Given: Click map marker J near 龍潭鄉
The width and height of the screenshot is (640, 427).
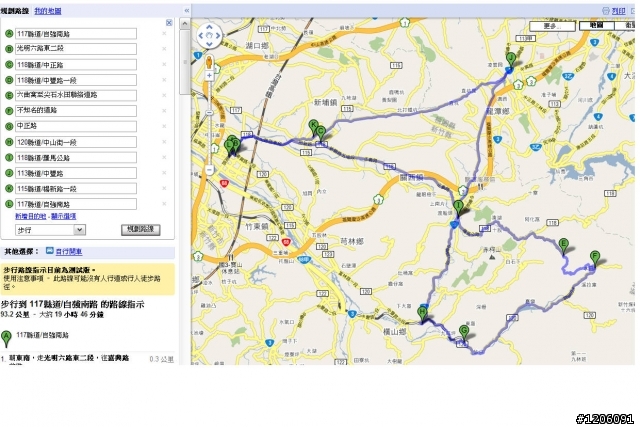Looking at the screenshot, I should [x=510, y=60].
